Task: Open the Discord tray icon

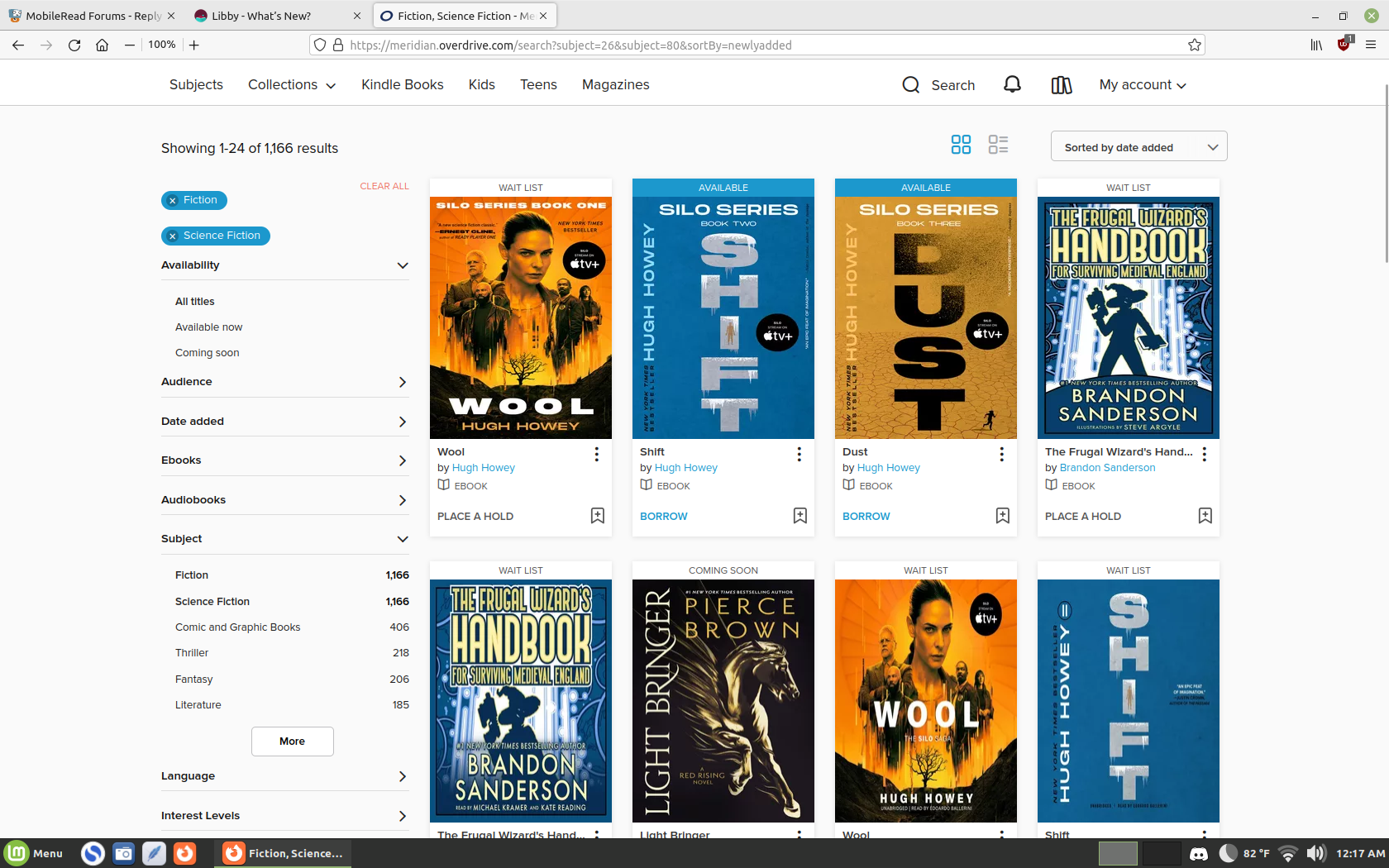Action: (x=1199, y=853)
